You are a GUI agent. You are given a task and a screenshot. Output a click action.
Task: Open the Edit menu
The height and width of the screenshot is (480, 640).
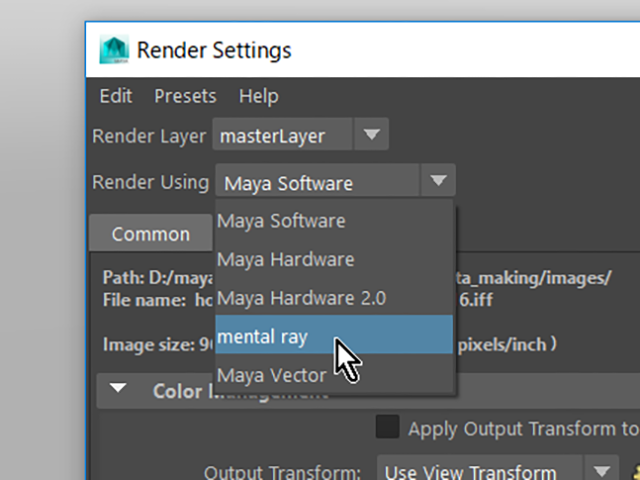[x=116, y=96]
